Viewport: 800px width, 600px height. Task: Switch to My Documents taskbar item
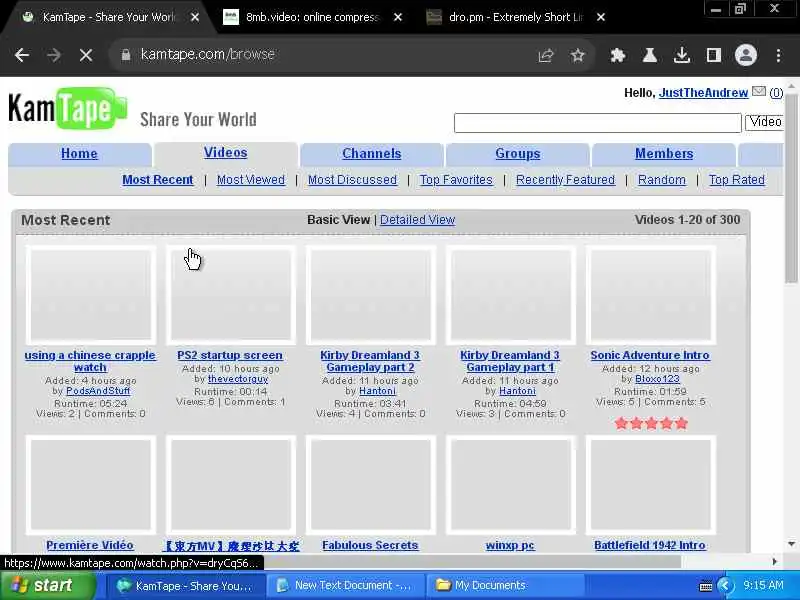click(x=506, y=585)
